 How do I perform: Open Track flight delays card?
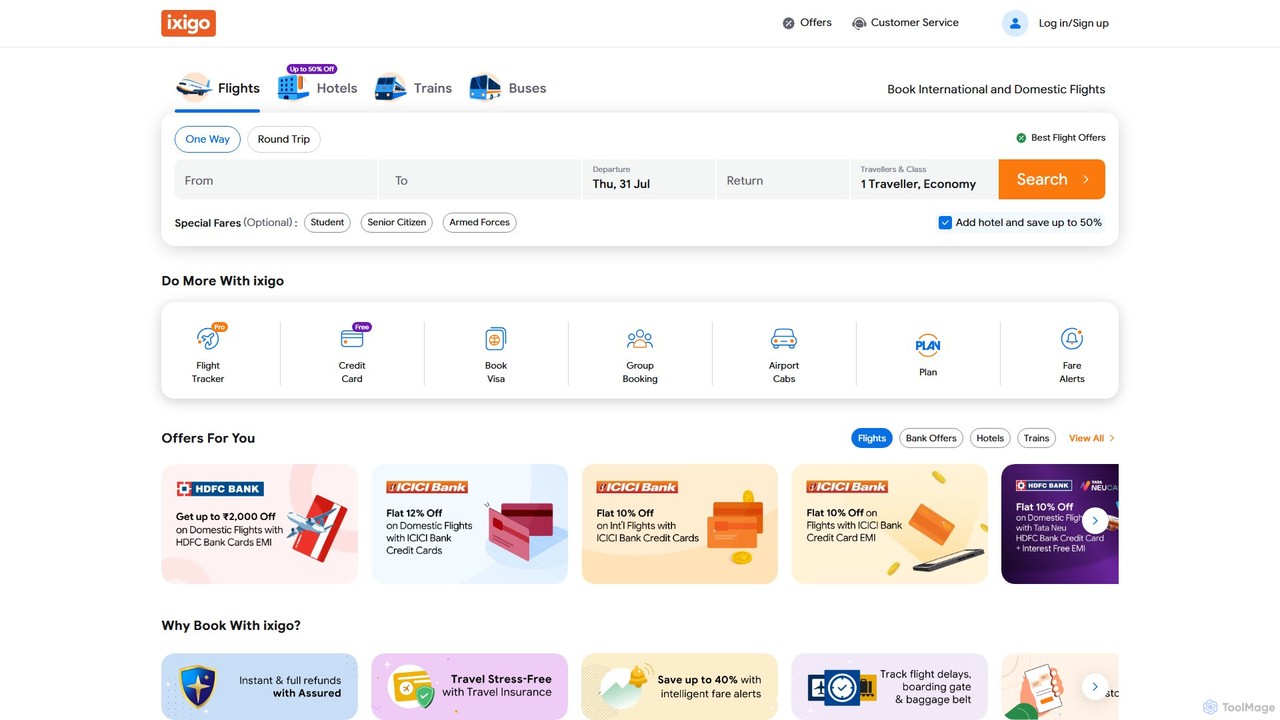coord(890,687)
